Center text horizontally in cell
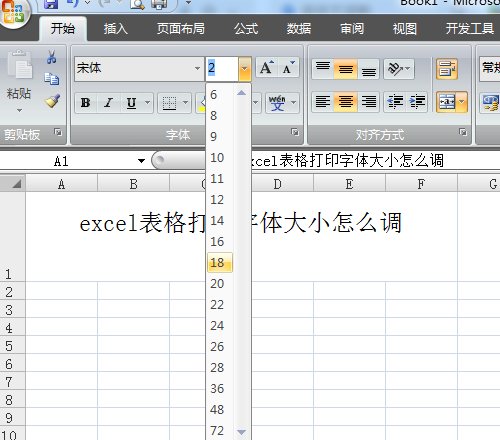500x440 pixels. pyautogui.click(x=345, y=102)
